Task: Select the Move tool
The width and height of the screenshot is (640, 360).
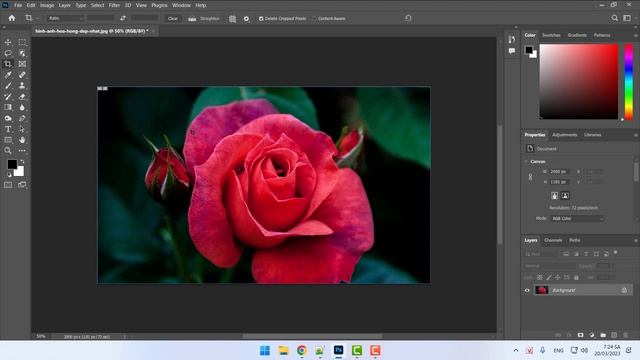Action: coord(8,42)
